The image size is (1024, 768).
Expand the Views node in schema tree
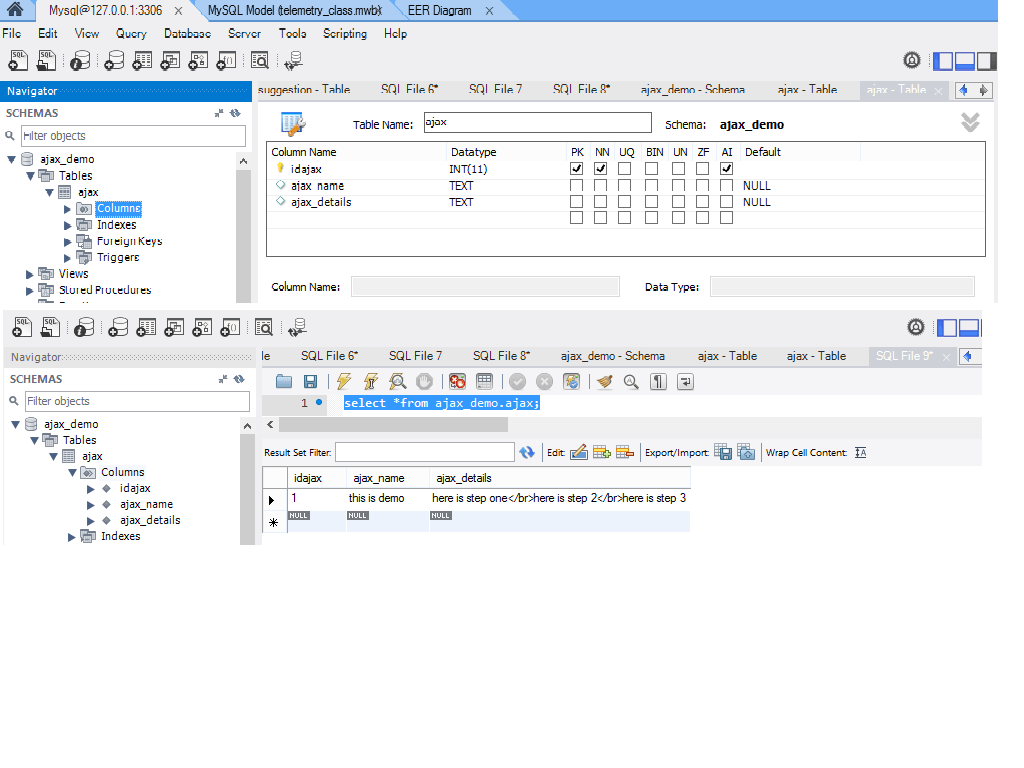pos(29,274)
